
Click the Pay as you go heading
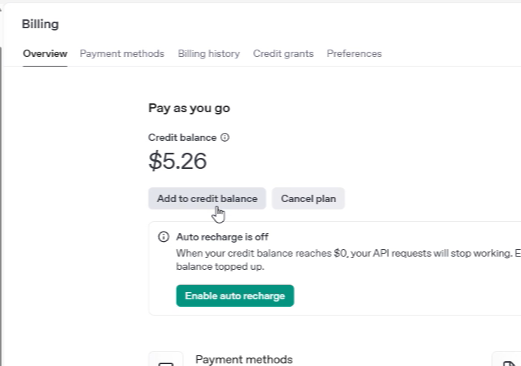click(189, 108)
